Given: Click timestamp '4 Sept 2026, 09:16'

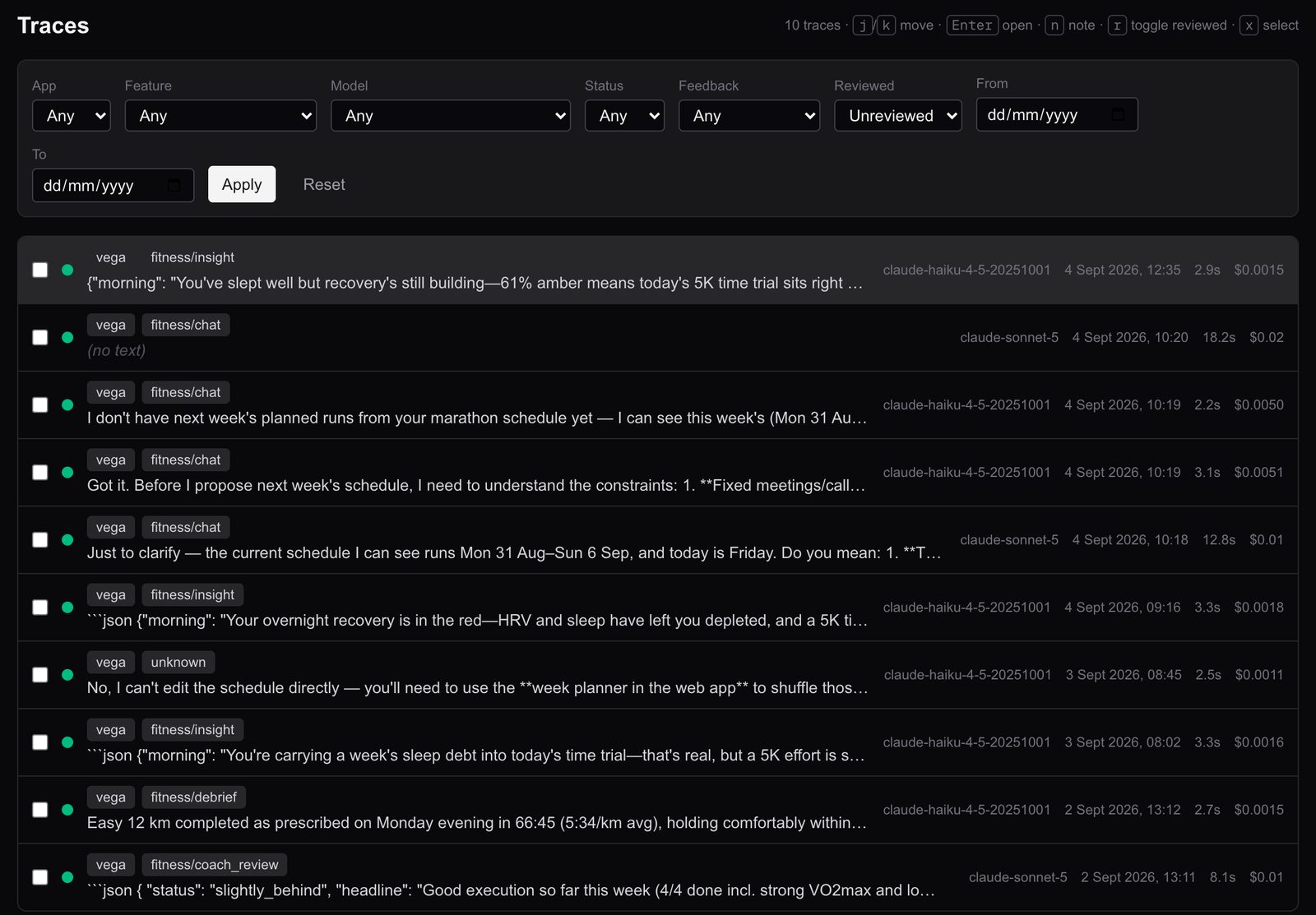Looking at the screenshot, I should [x=1123, y=607].
